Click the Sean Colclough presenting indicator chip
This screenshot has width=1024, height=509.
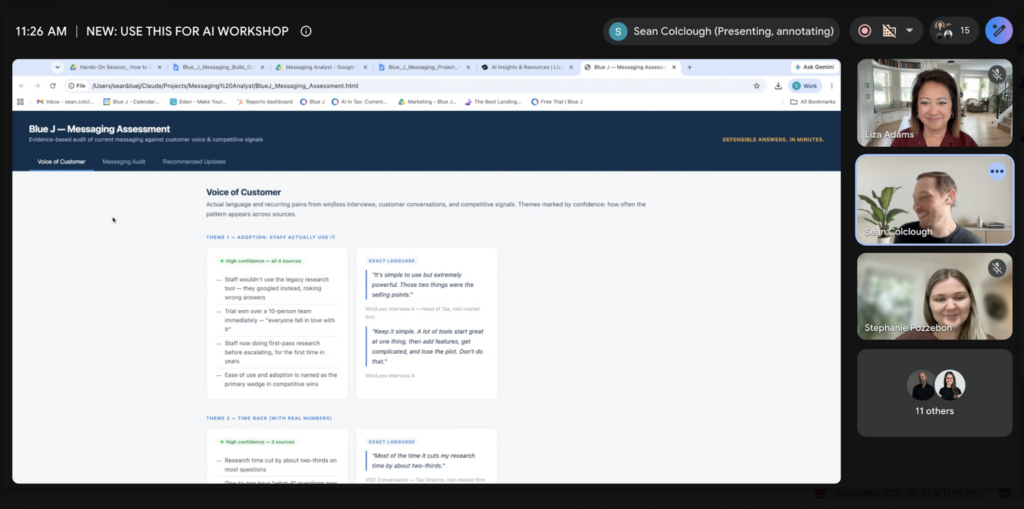coord(722,31)
